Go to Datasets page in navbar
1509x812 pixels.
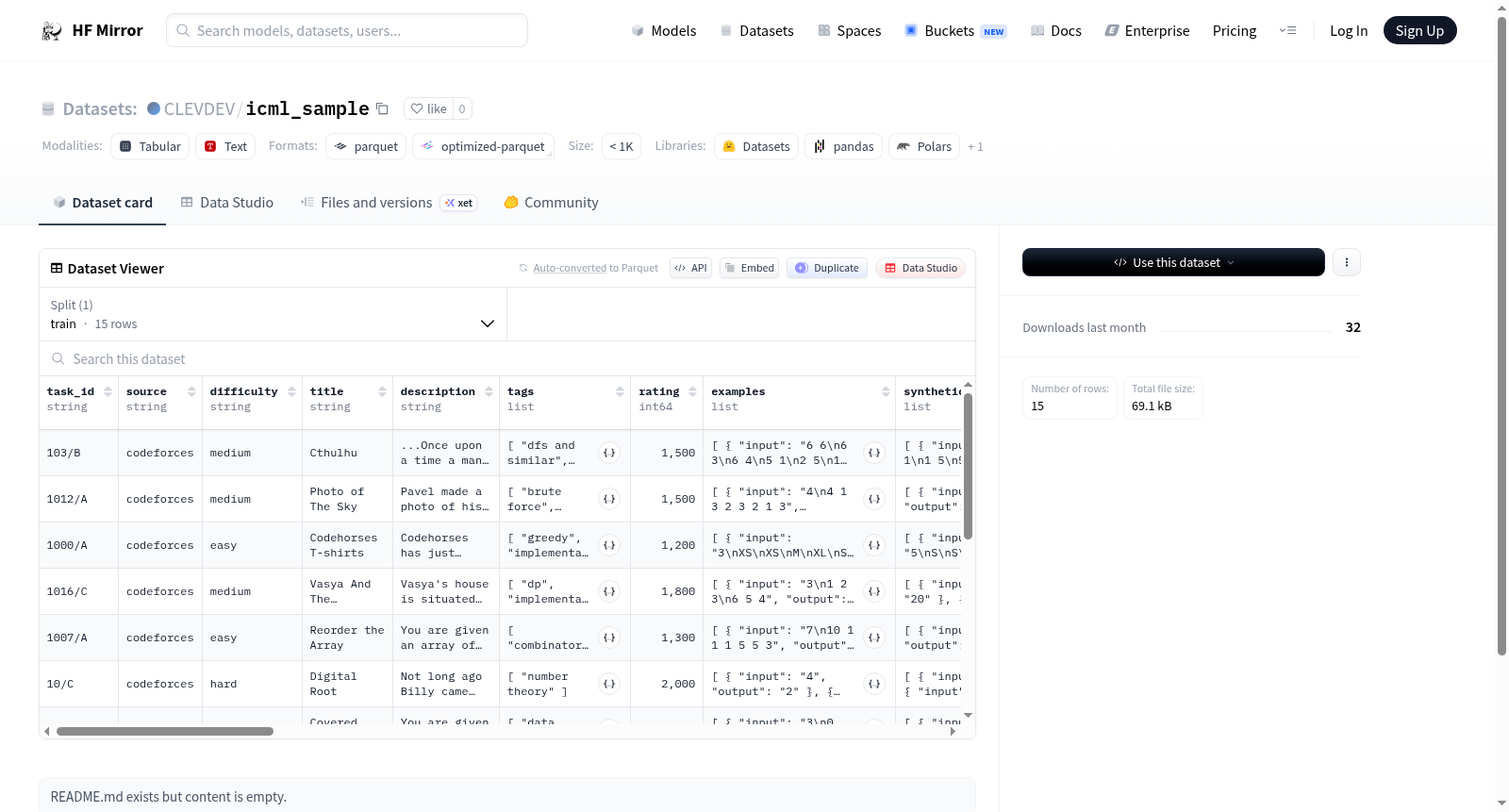tap(756, 30)
